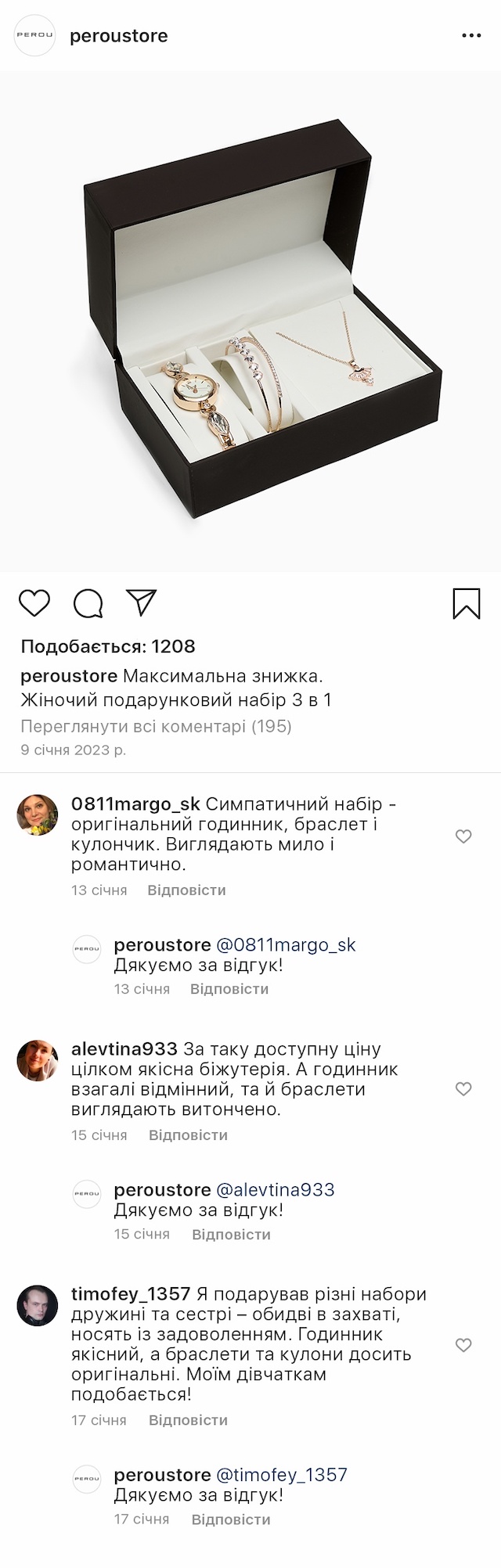This screenshot has width=501, height=1568.
Task: Share post via paper plane icon
Action: tap(142, 602)
